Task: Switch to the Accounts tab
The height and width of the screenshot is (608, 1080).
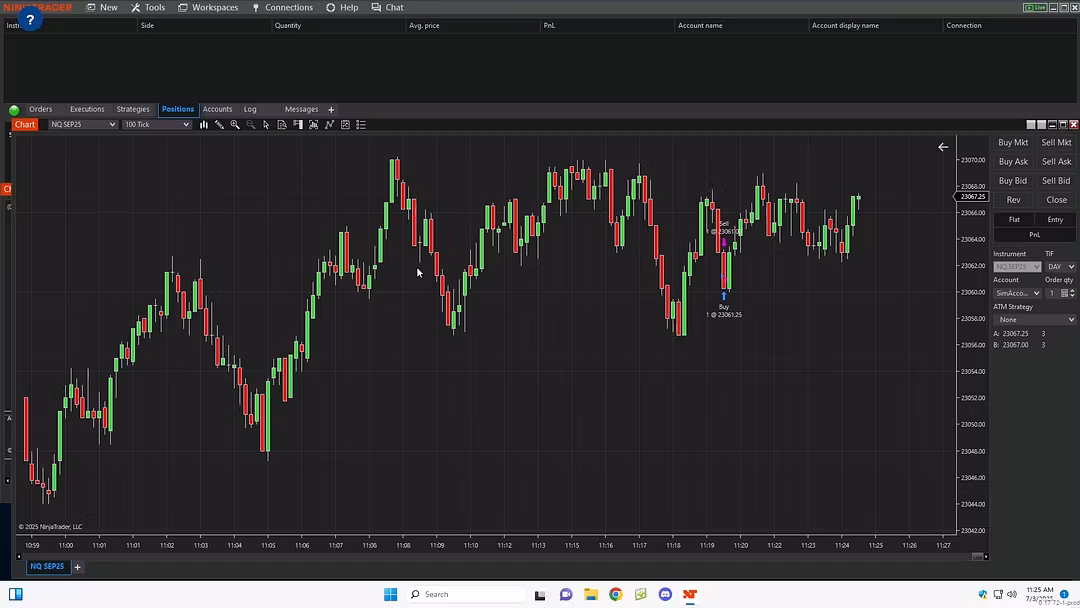Action: point(218,109)
